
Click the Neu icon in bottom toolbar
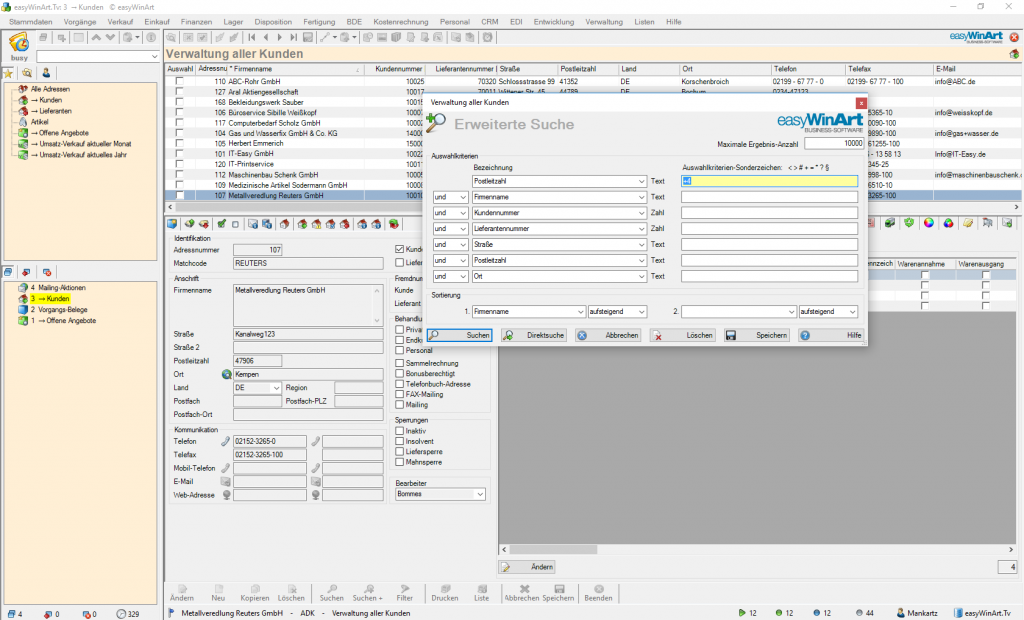[x=218, y=591]
